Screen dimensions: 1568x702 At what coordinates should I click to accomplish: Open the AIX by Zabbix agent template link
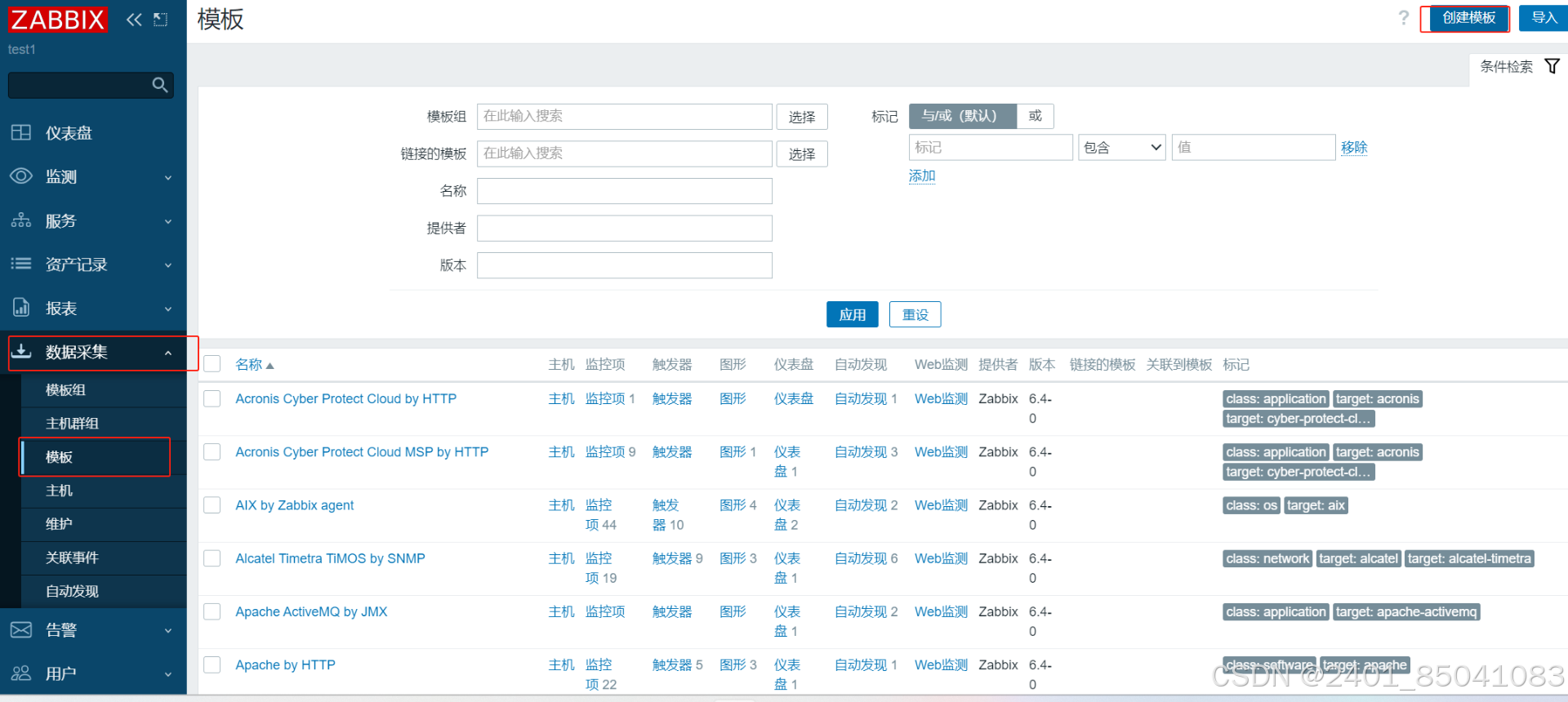coord(294,505)
